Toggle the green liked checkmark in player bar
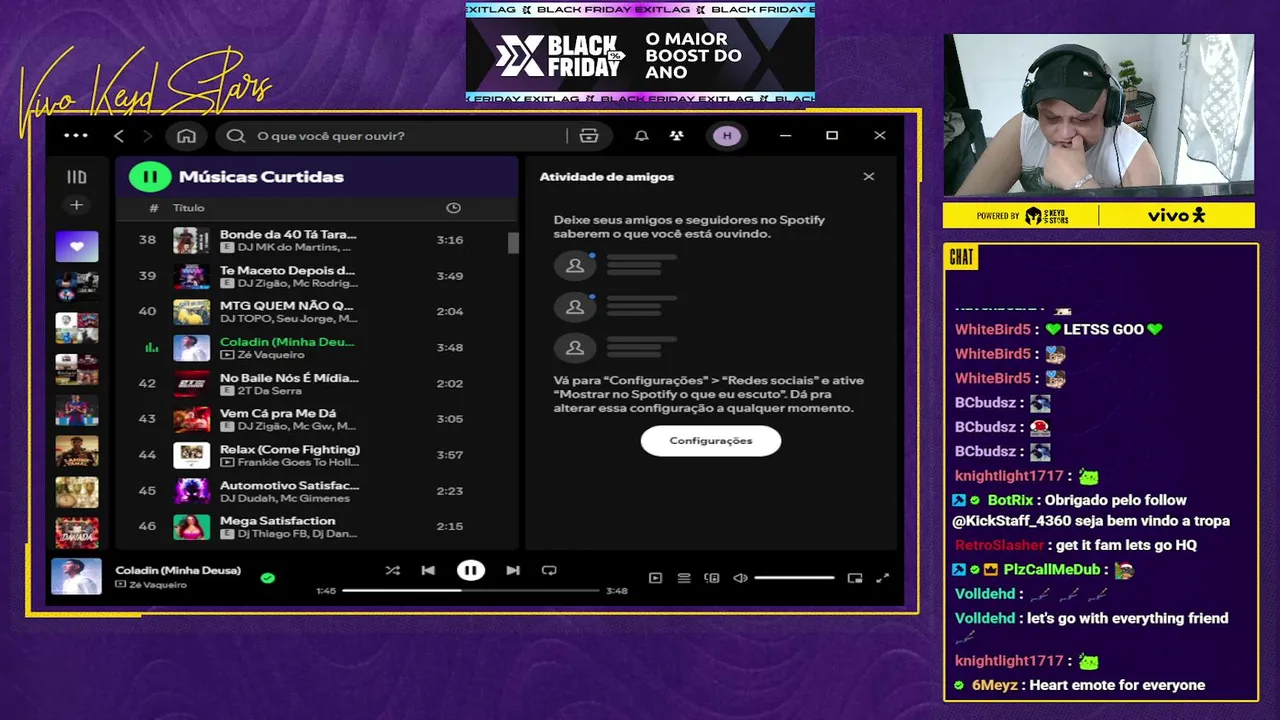This screenshot has width=1280, height=720. (268, 578)
